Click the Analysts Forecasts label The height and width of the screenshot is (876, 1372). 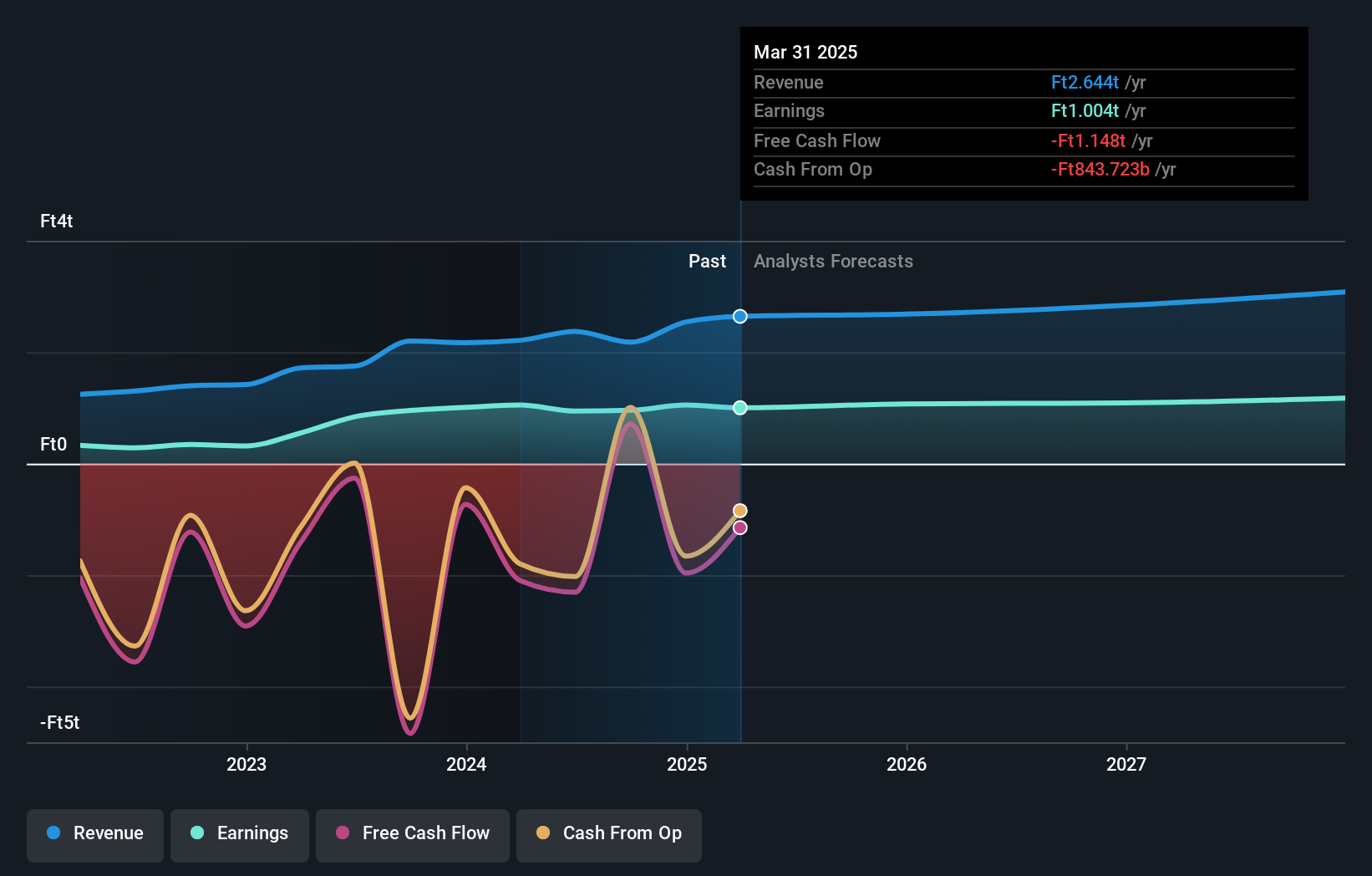tap(833, 261)
